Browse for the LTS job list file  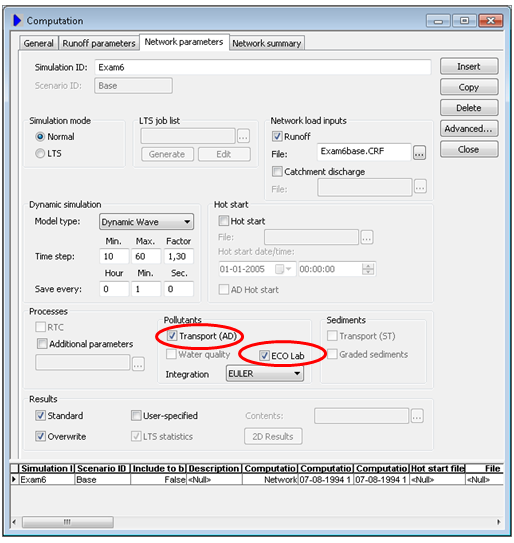(243, 136)
